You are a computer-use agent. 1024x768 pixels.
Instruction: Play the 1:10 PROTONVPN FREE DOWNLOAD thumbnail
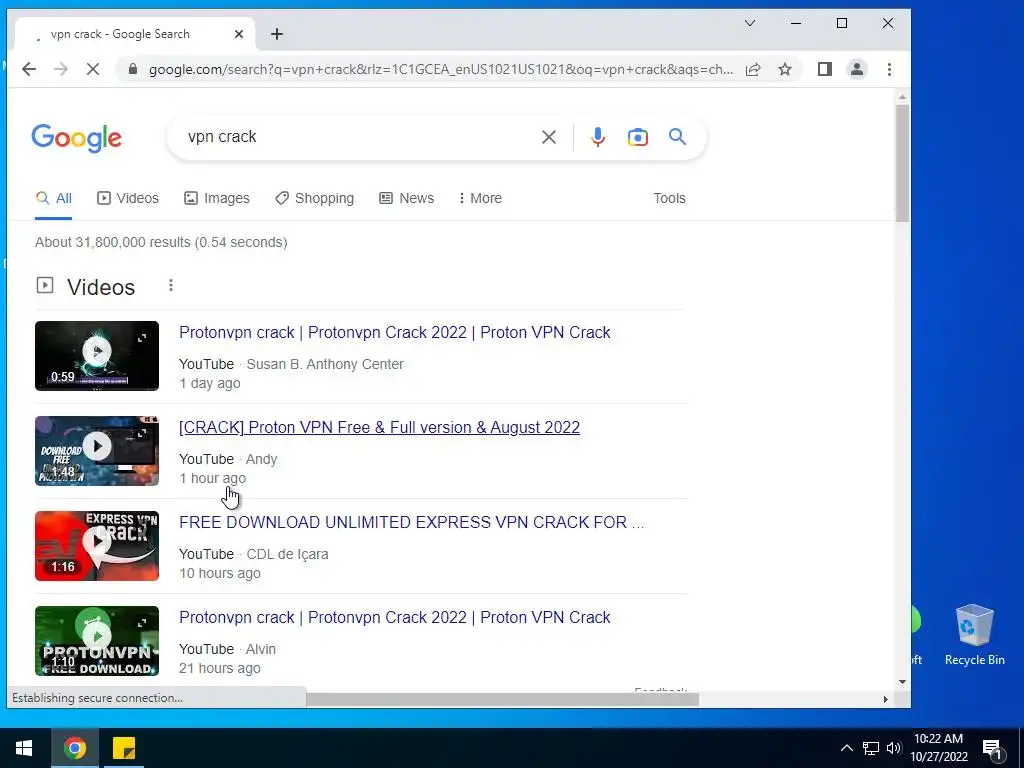97,641
